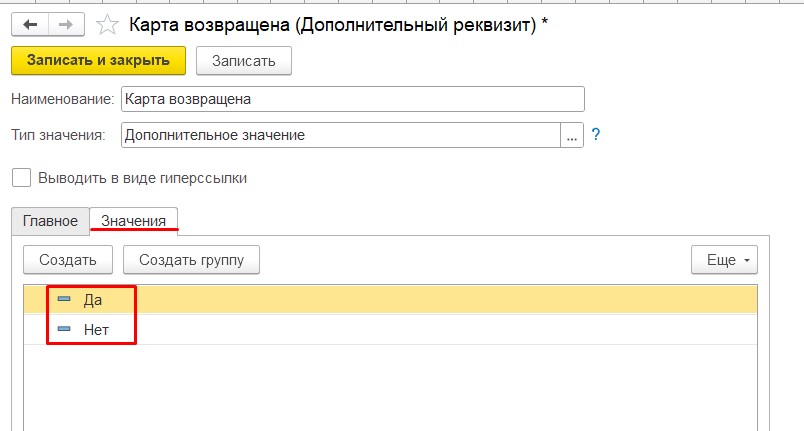Click the Тип значения input field
Image resolution: width=804 pixels, height=431 pixels.
click(x=340, y=135)
